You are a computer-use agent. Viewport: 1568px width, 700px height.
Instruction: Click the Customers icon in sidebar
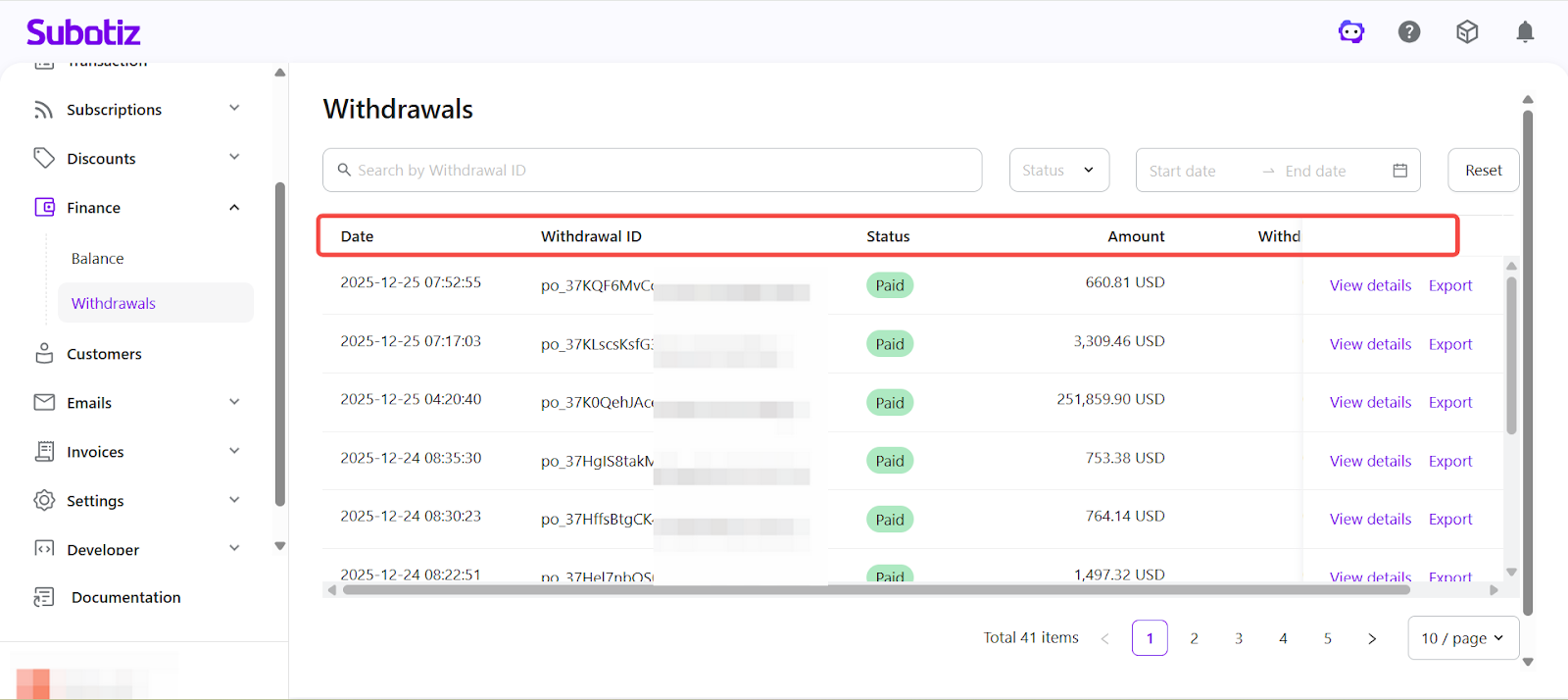pos(44,354)
